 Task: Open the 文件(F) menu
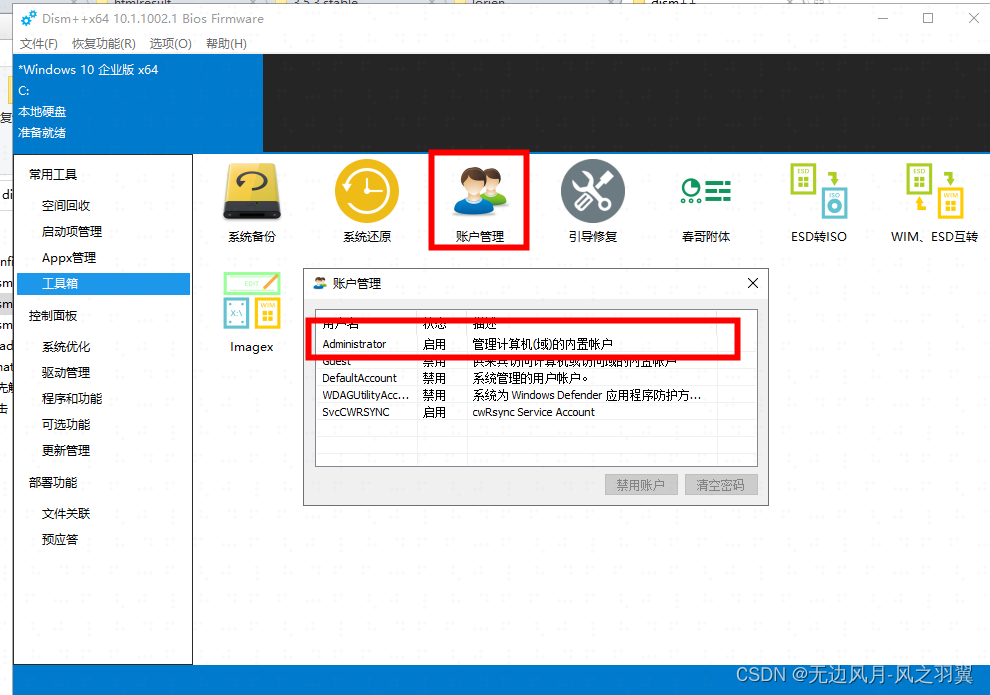(39, 44)
